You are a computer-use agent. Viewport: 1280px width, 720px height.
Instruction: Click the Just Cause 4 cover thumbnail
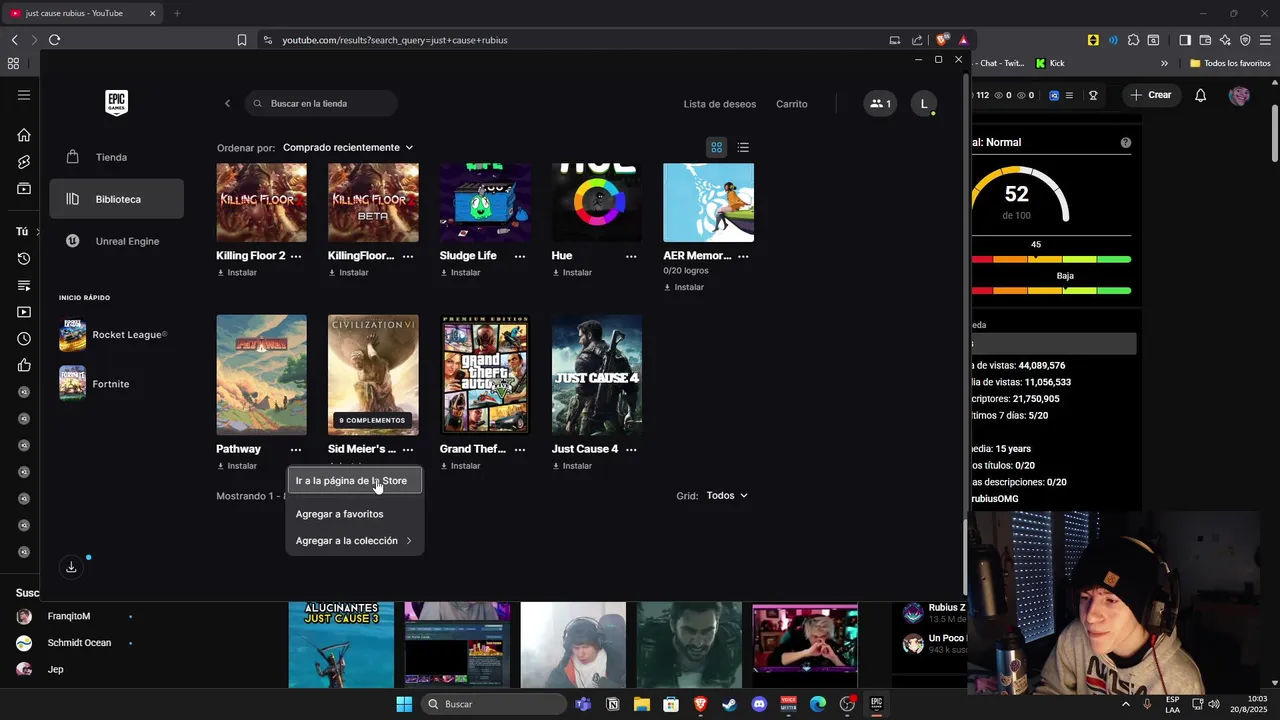(x=597, y=375)
